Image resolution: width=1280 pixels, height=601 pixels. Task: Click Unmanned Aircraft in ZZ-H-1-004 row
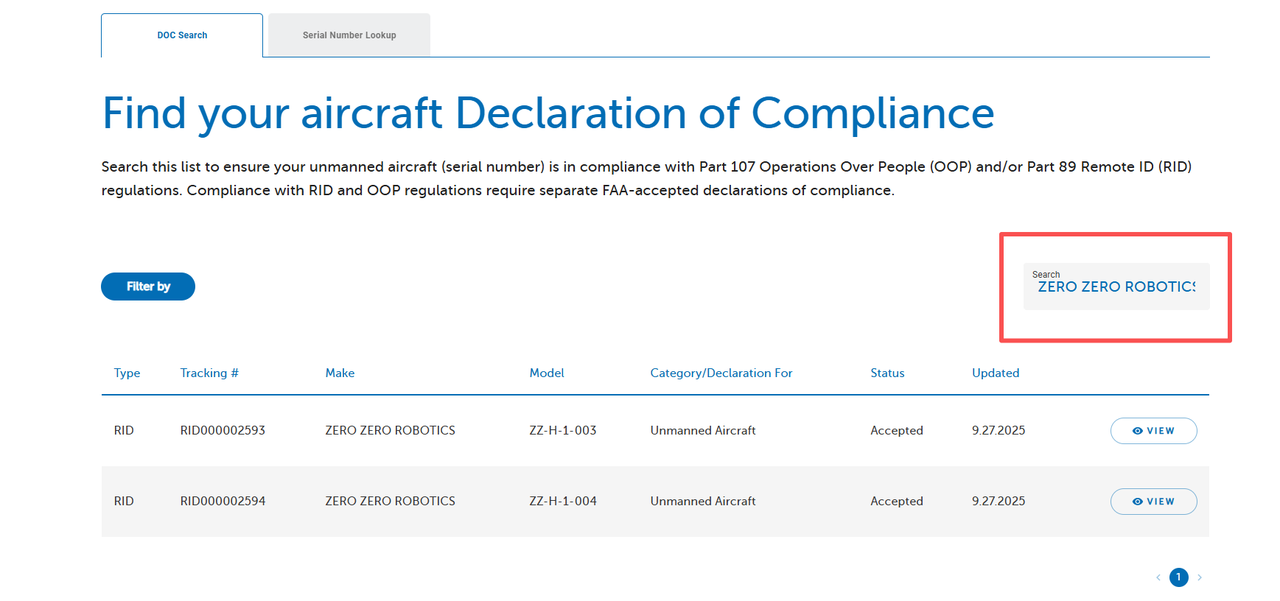click(x=703, y=501)
